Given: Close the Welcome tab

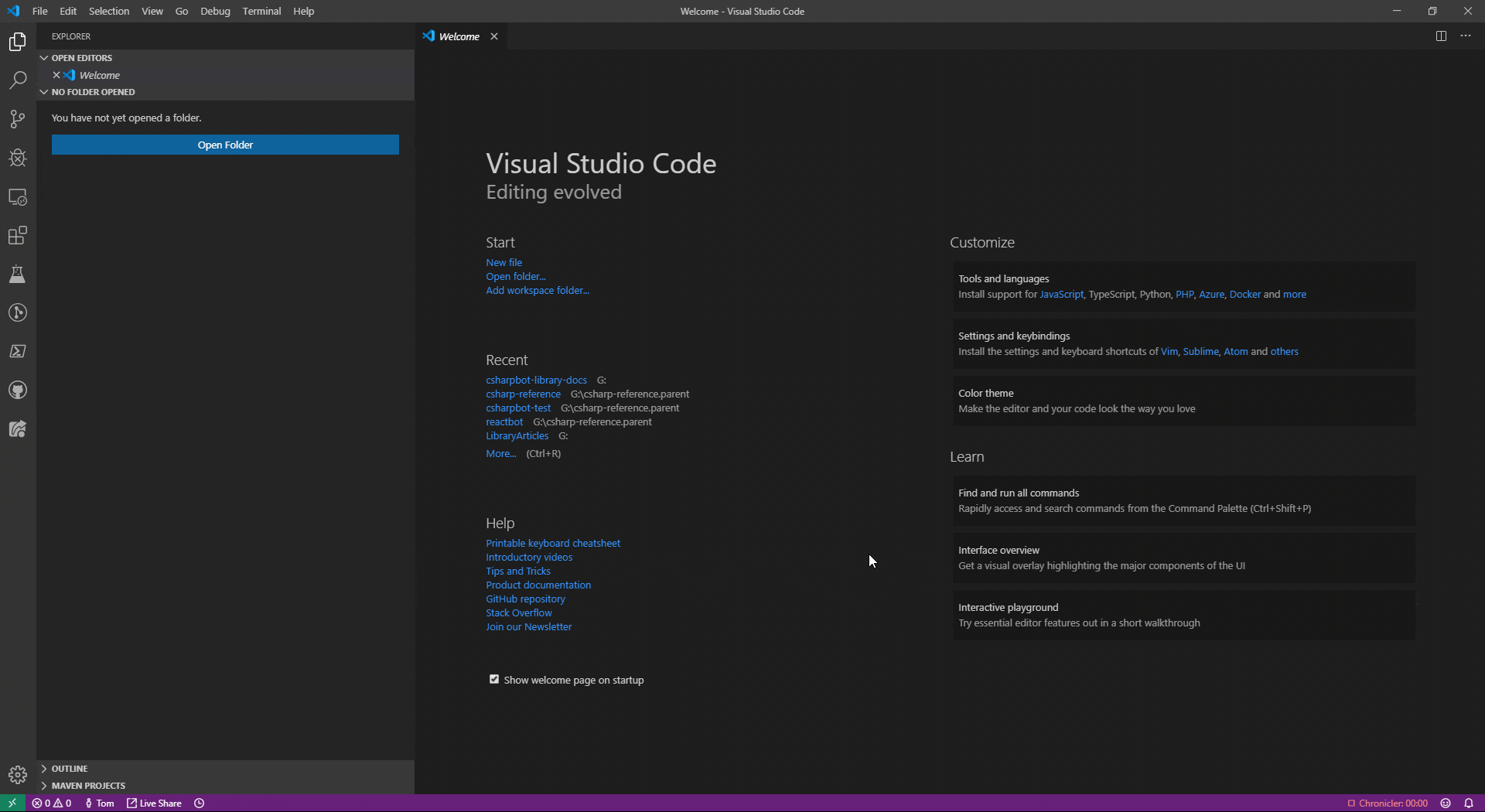Looking at the screenshot, I should tap(494, 36).
